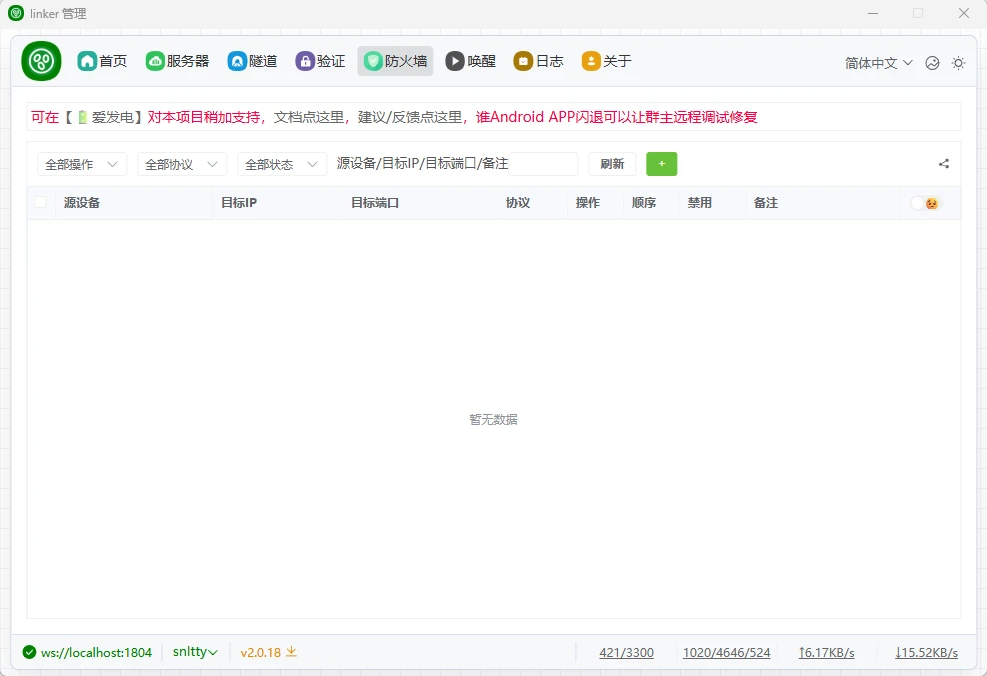Close the linker 管理 window
This screenshot has height=676, width=987.
(964, 13)
